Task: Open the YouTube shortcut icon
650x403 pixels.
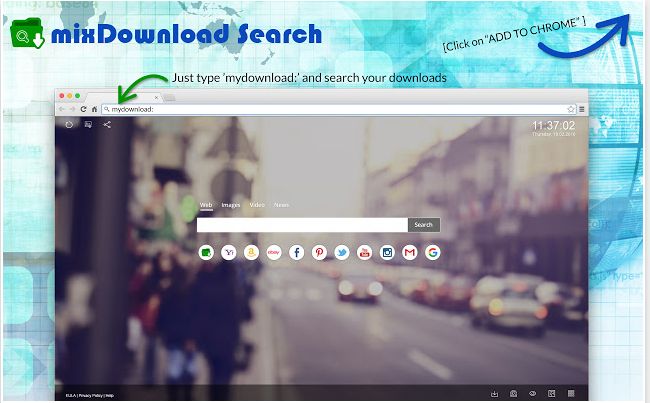Action: coord(364,252)
